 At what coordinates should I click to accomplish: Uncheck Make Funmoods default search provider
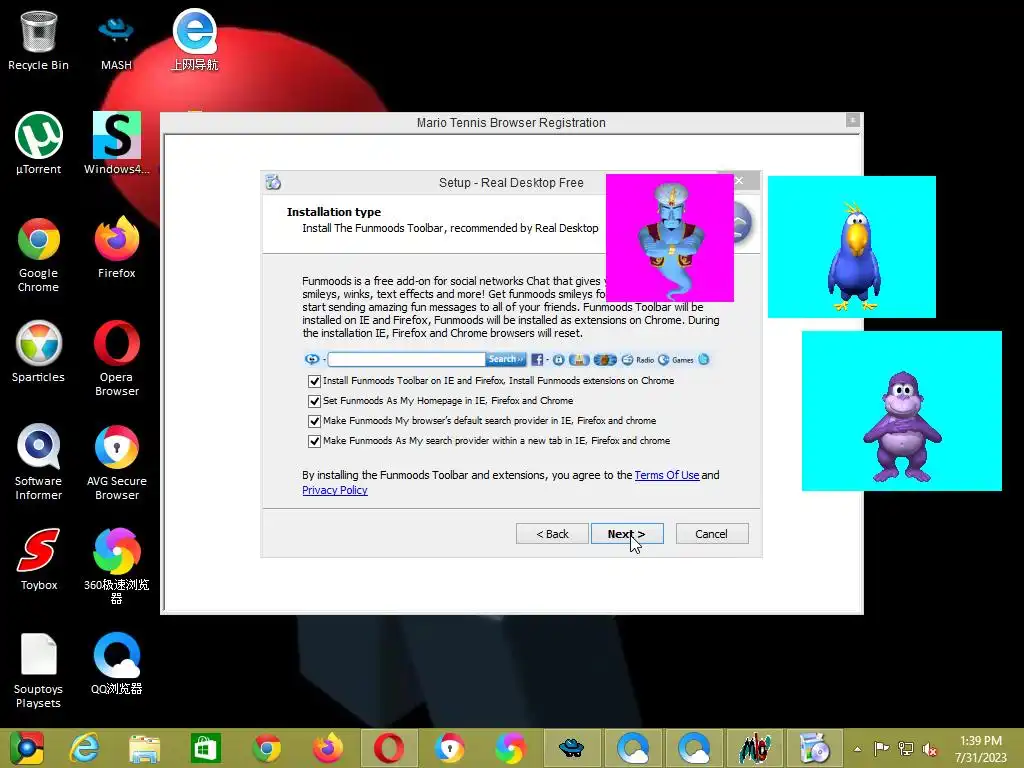point(314,421)
